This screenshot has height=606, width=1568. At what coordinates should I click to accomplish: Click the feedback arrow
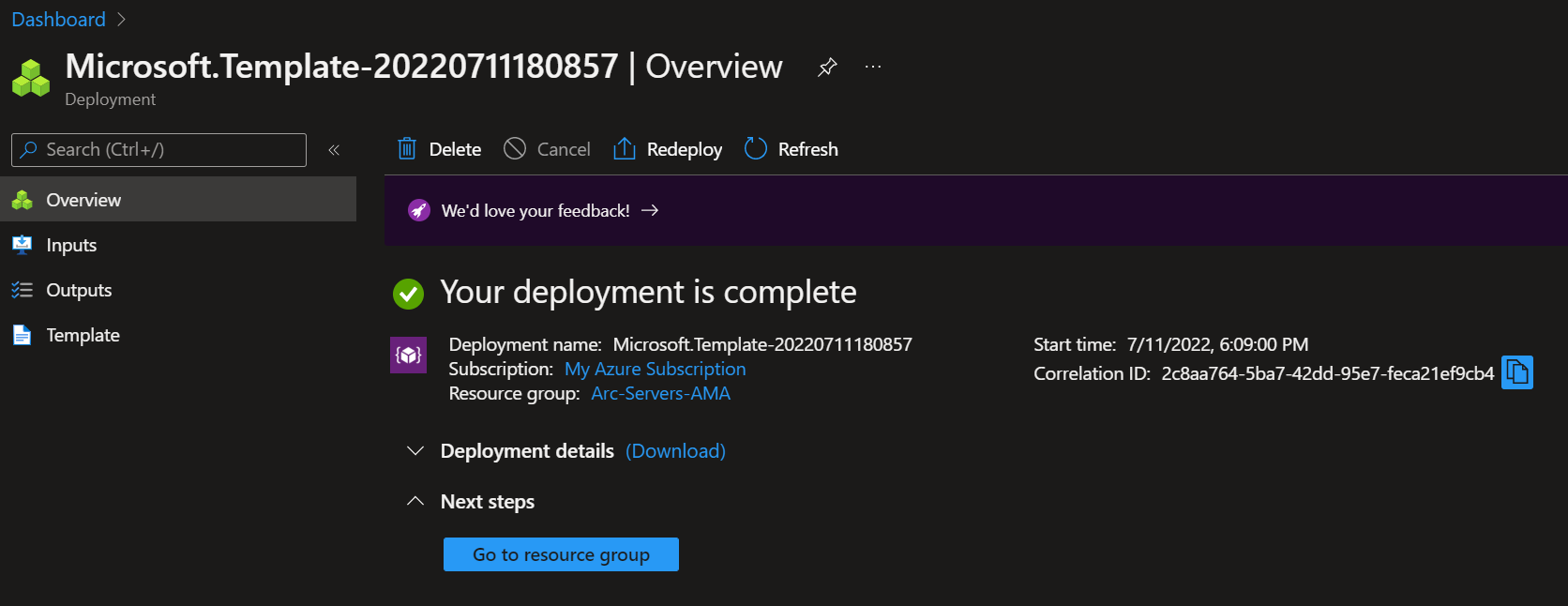coord(650,210)
